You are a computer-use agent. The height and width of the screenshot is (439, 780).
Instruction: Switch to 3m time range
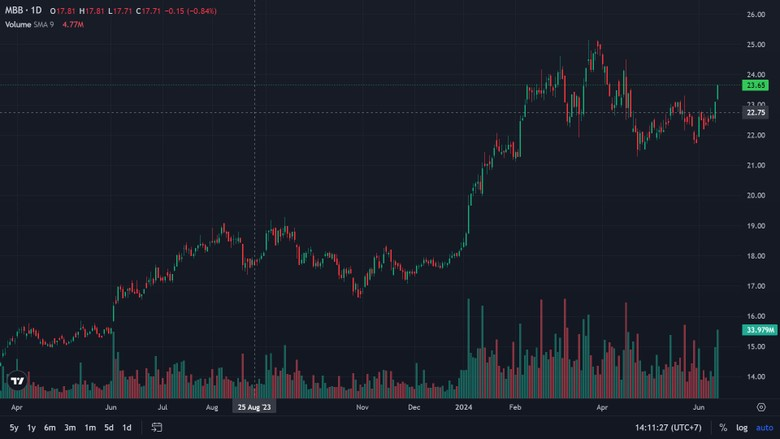[x=70, y=428]
